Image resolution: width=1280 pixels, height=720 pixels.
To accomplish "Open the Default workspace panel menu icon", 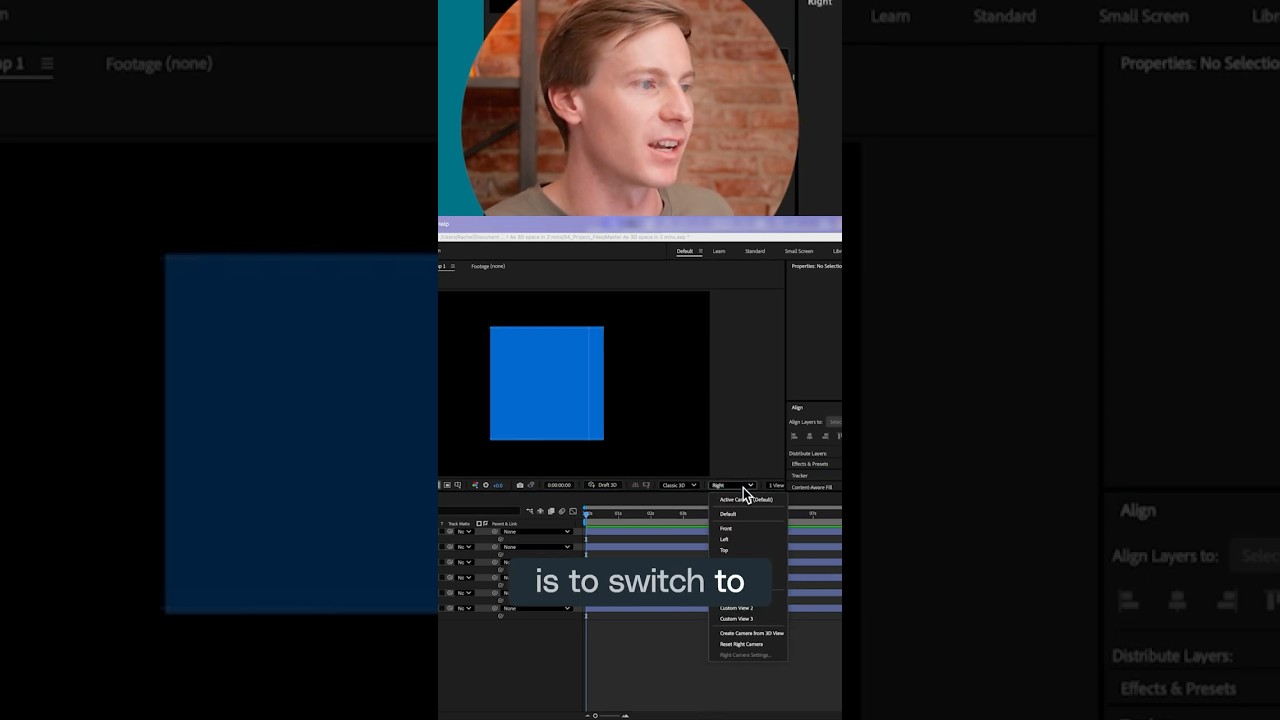I will coord(700,251).
